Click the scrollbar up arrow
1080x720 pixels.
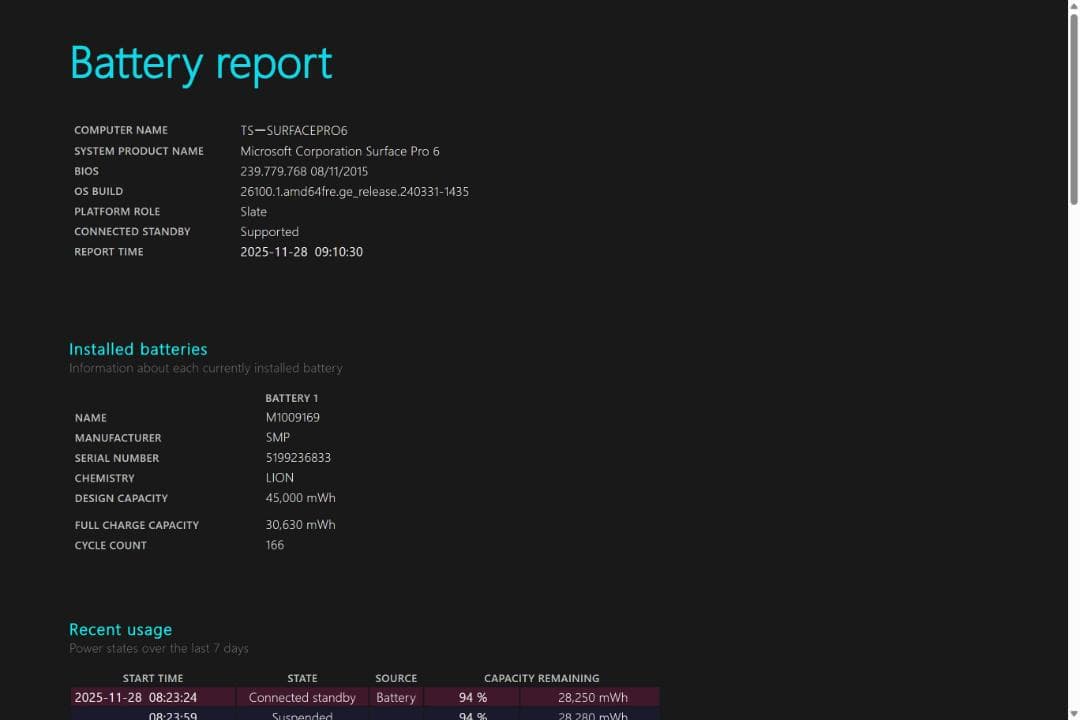(x=1073, y=7)
